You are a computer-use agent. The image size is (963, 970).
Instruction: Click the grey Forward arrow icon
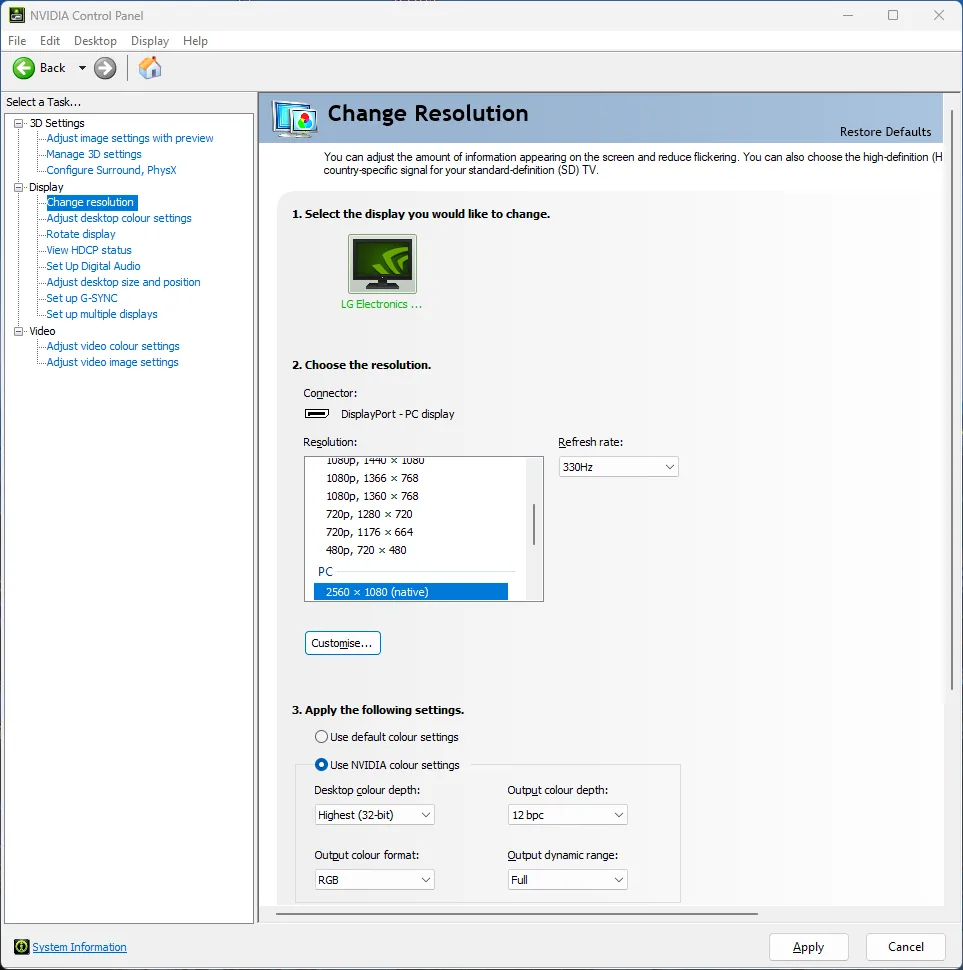click(105, 68)
